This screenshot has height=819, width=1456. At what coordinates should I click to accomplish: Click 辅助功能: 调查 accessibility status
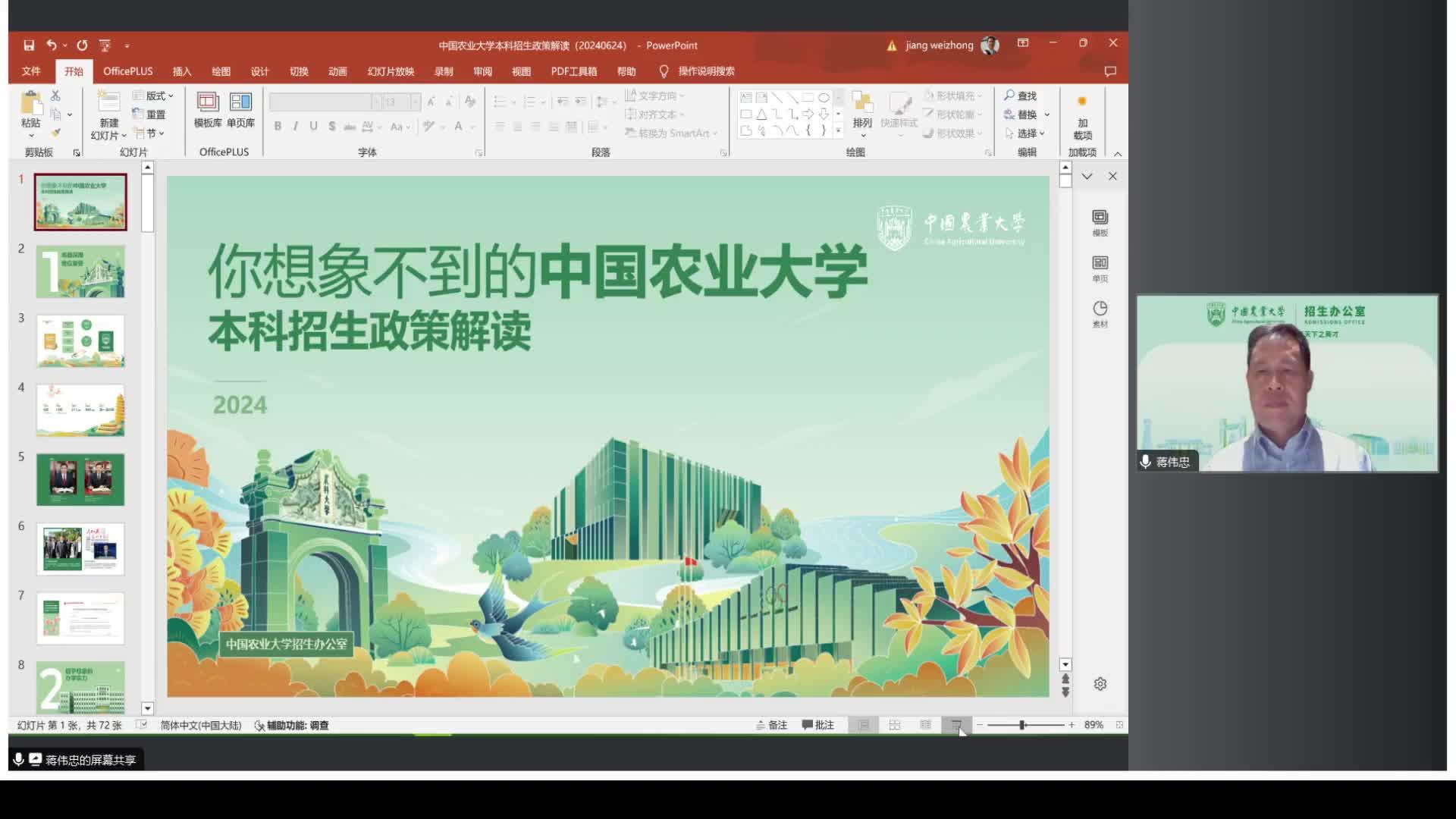point(291,726)
